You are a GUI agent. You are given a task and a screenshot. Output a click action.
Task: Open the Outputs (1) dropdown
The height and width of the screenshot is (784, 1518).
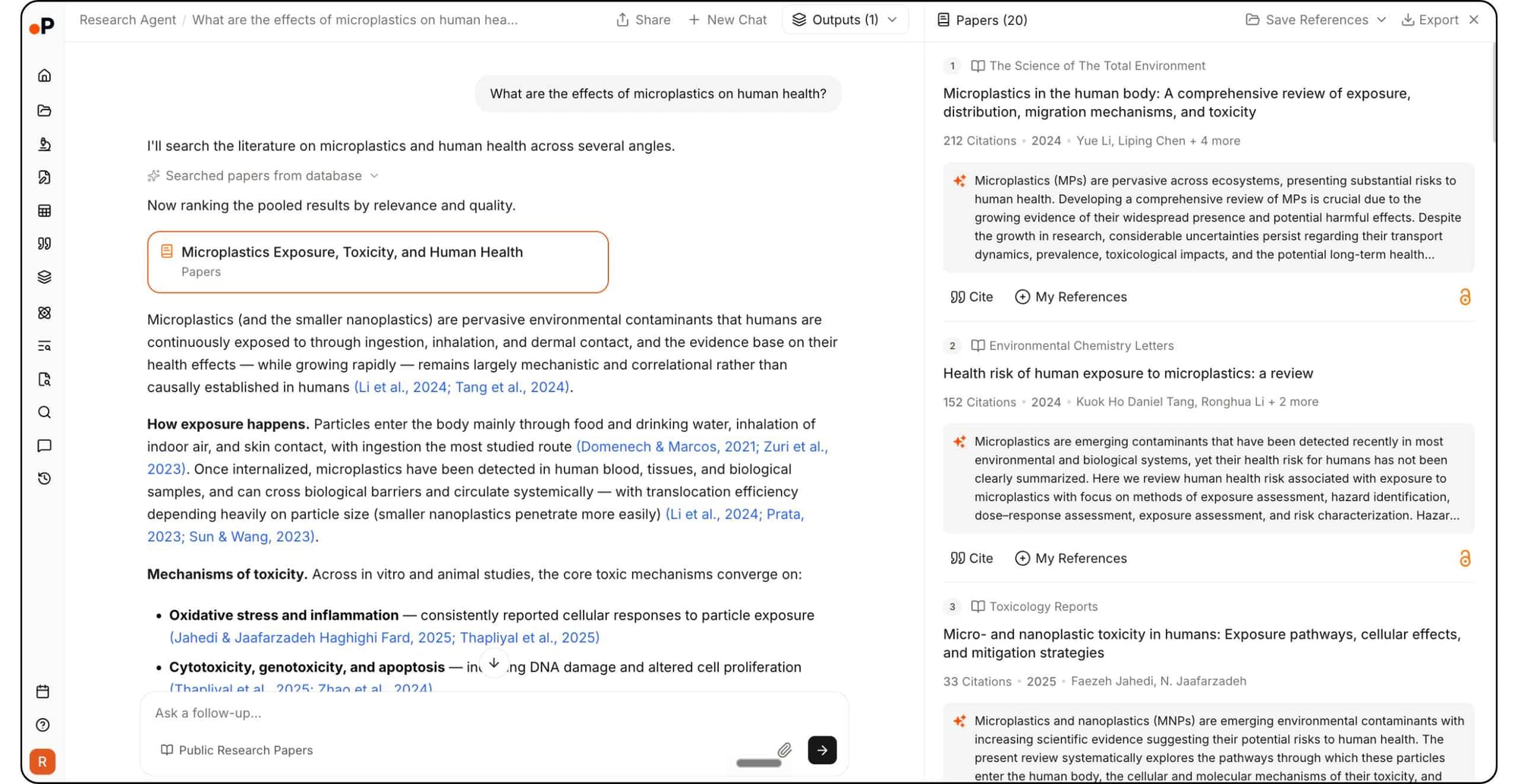tap(845, 20)
